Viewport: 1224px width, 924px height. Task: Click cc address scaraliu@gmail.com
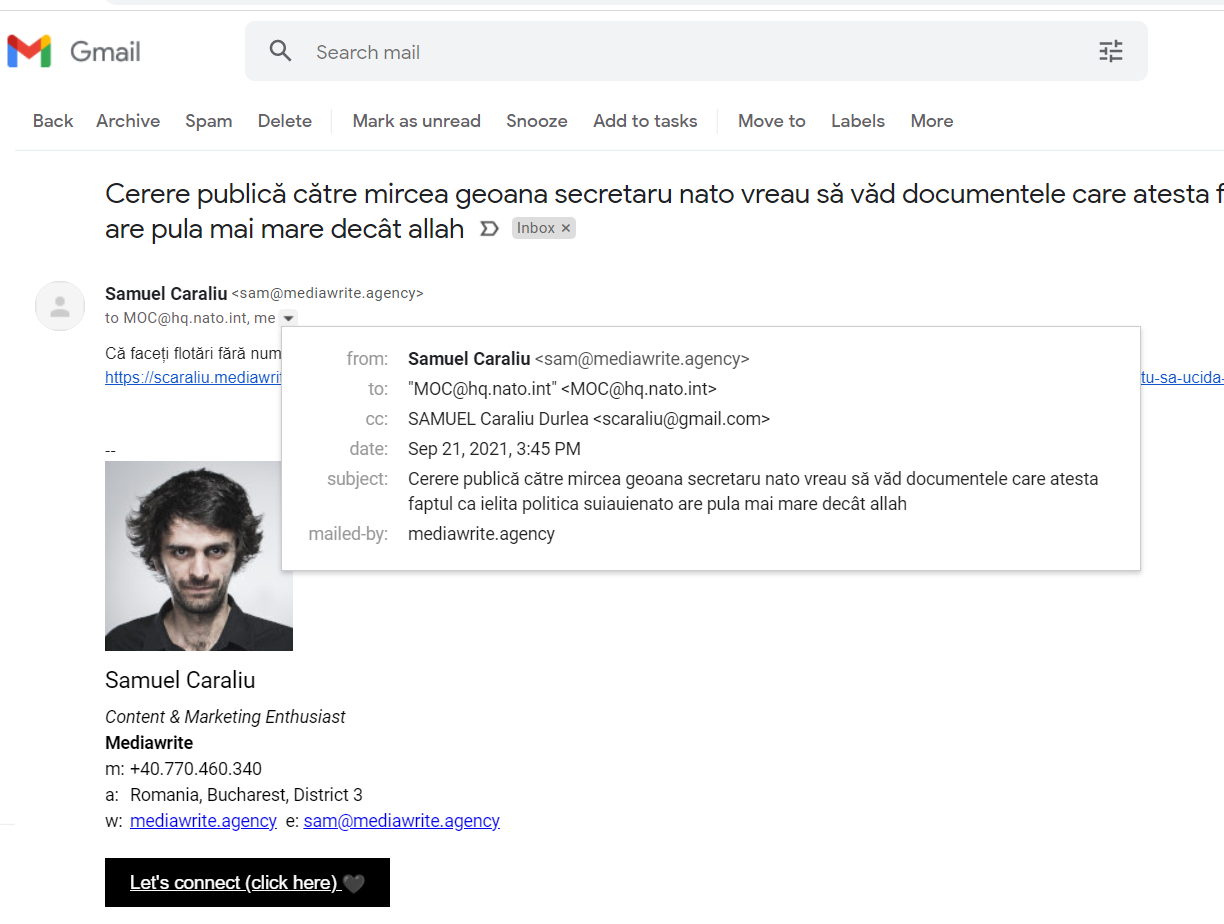681,419
